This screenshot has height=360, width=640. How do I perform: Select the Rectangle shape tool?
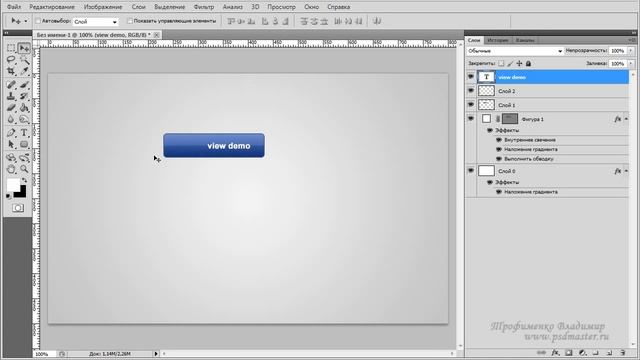pyautogui.click(x=24, y=144)
